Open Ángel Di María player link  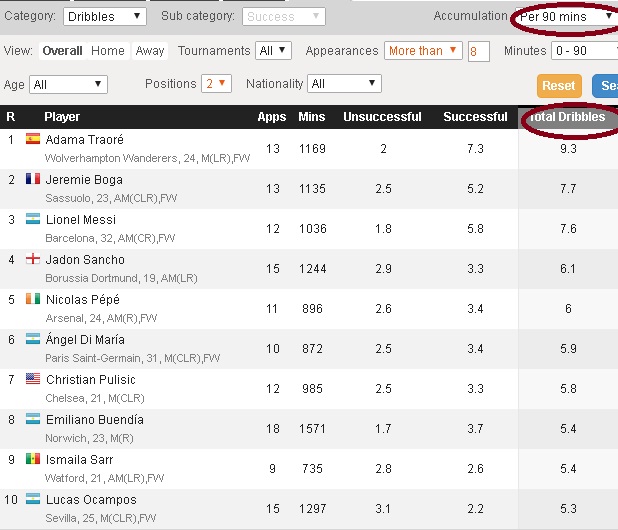[85, 339]
